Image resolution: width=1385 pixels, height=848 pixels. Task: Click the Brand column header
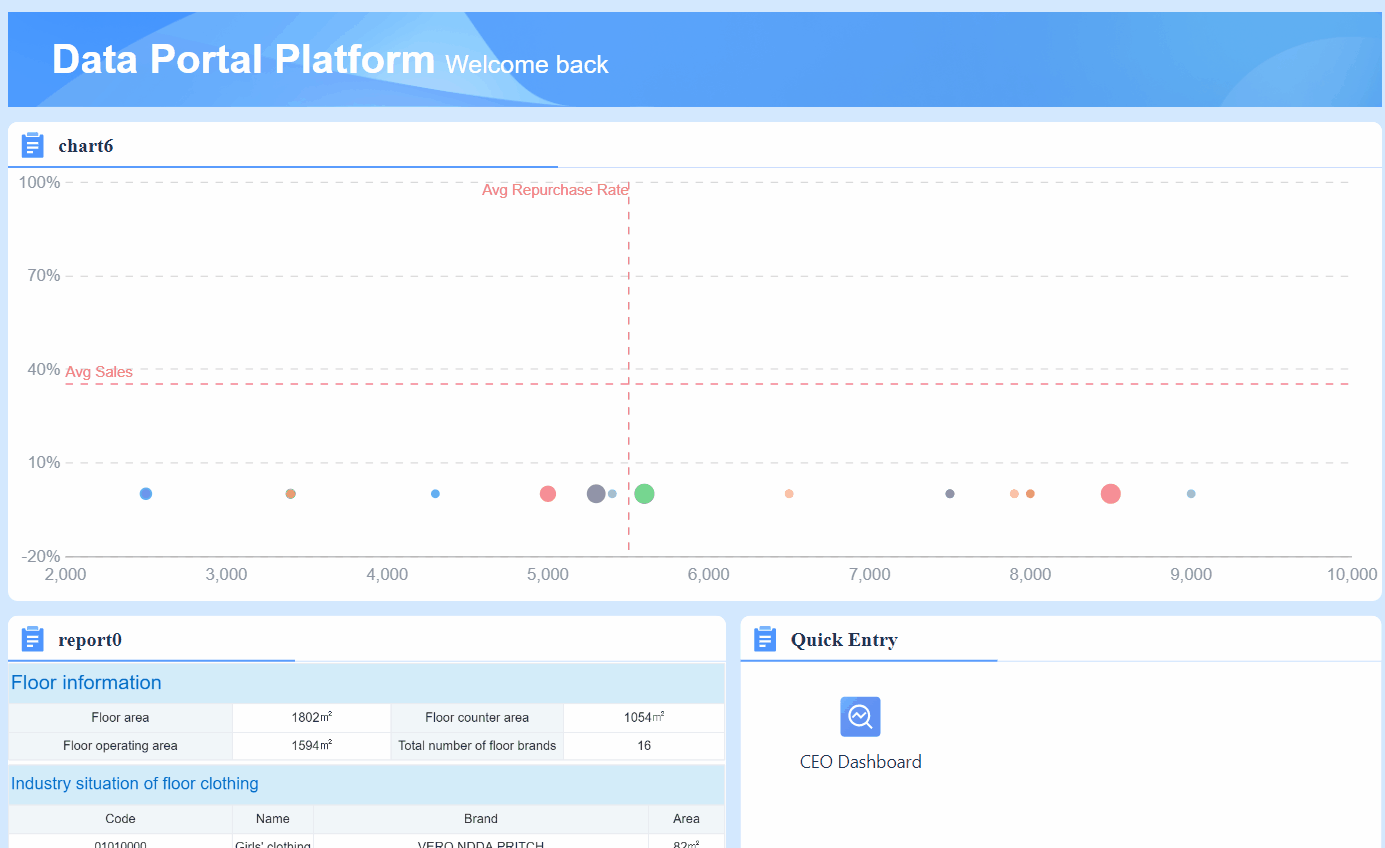[481, 818]
